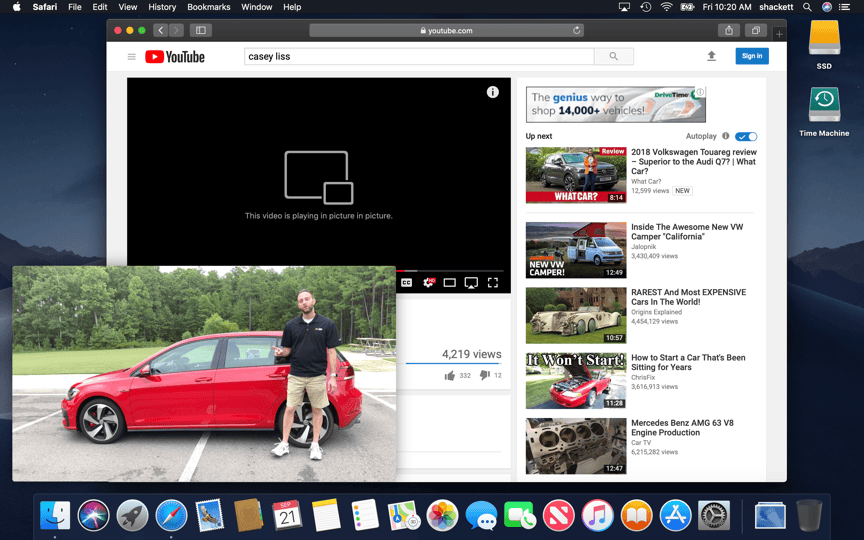This screenshot has height=540, width=864.
Task: Open Inside The Awesome New VW Camper
Action: 687,231
